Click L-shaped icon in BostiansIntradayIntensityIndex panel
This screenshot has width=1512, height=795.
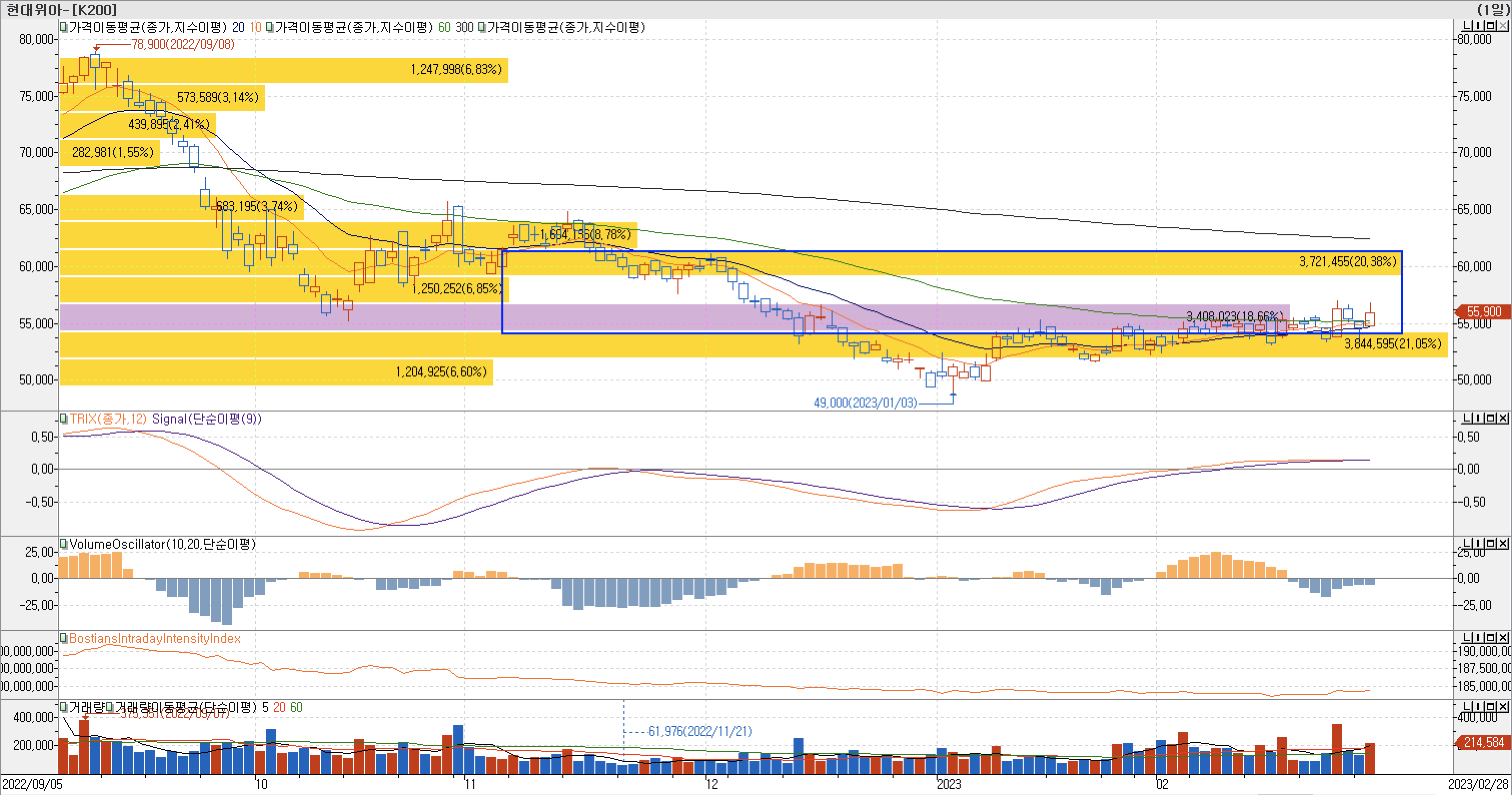pos(1468,637)
